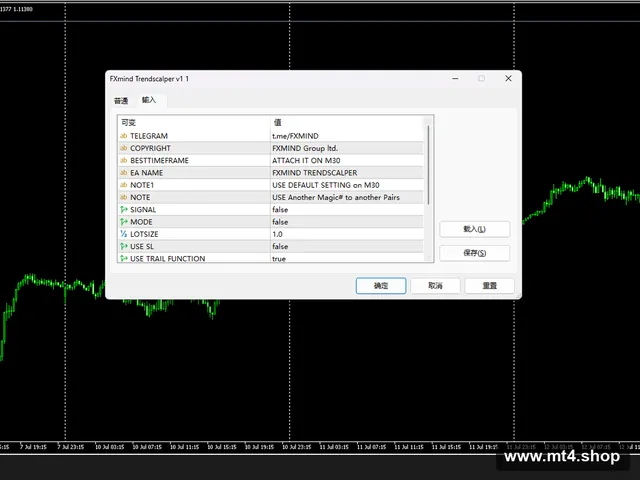Image resolution: width=640 pixels, height=480 pixels.
Task: Click the string icon beside NOTE1
Action: click(123, 185)
